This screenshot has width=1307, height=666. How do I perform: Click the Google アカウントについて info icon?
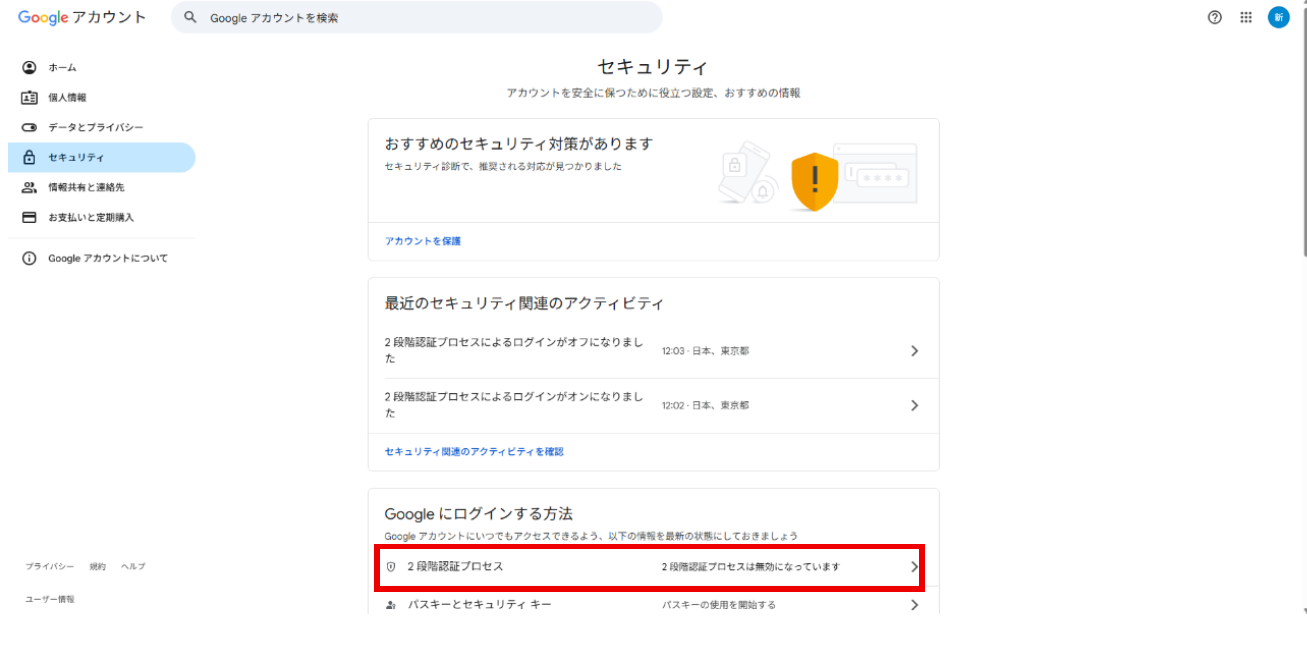[29, 258]
